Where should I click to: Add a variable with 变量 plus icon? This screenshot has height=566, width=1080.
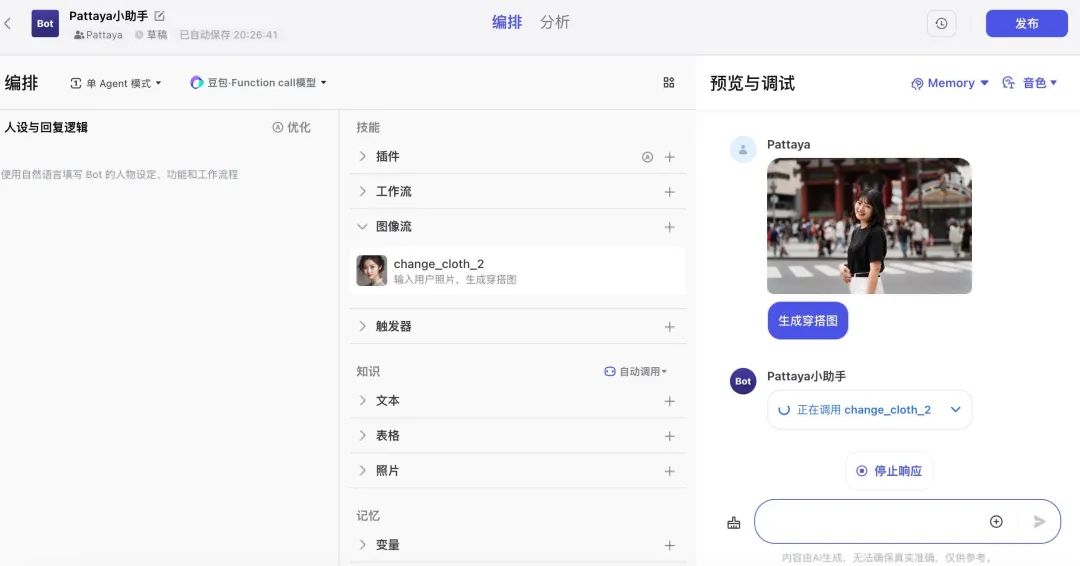pos(669,545)
